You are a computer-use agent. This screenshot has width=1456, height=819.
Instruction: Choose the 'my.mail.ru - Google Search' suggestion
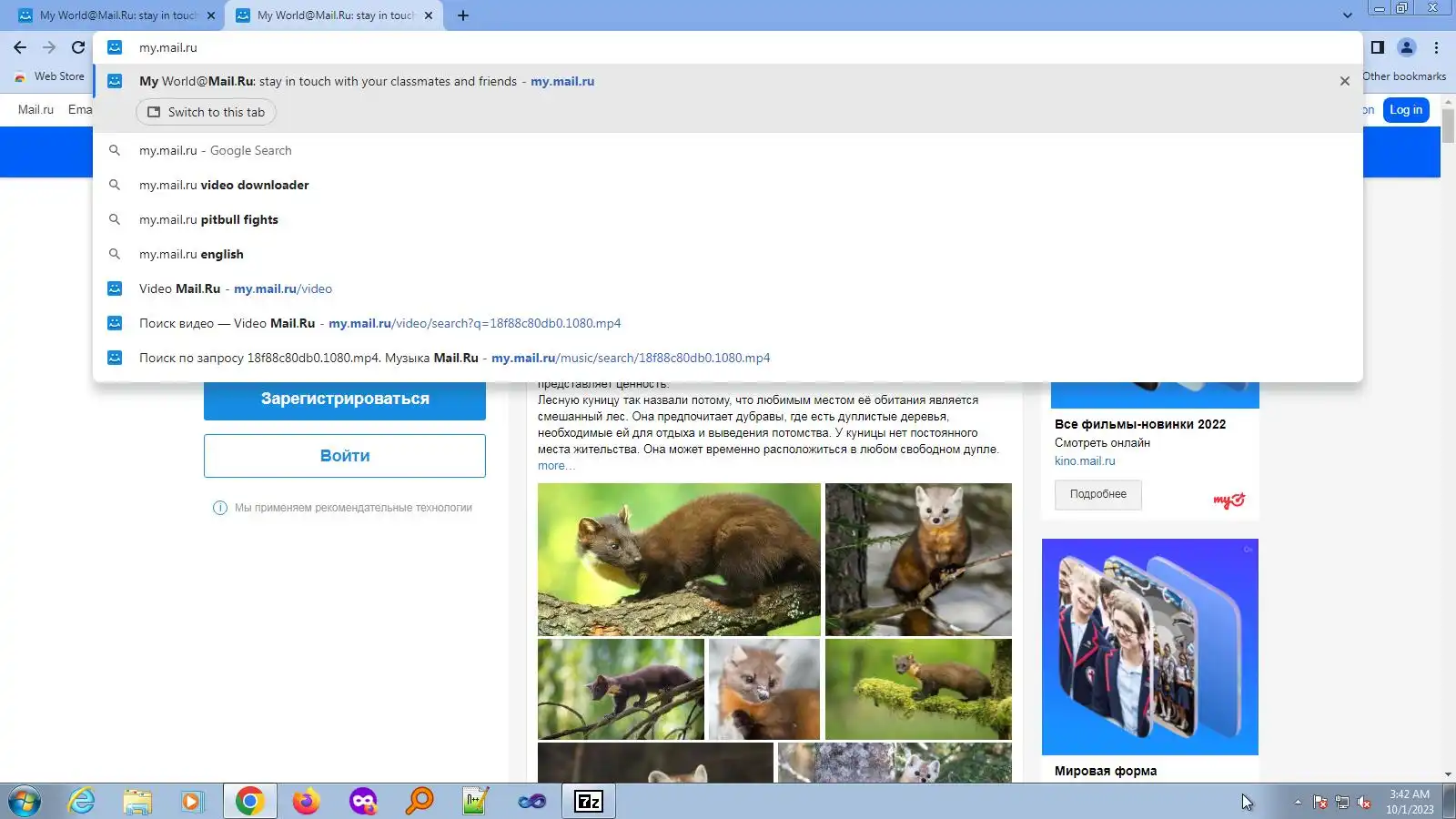pos(728,151)
